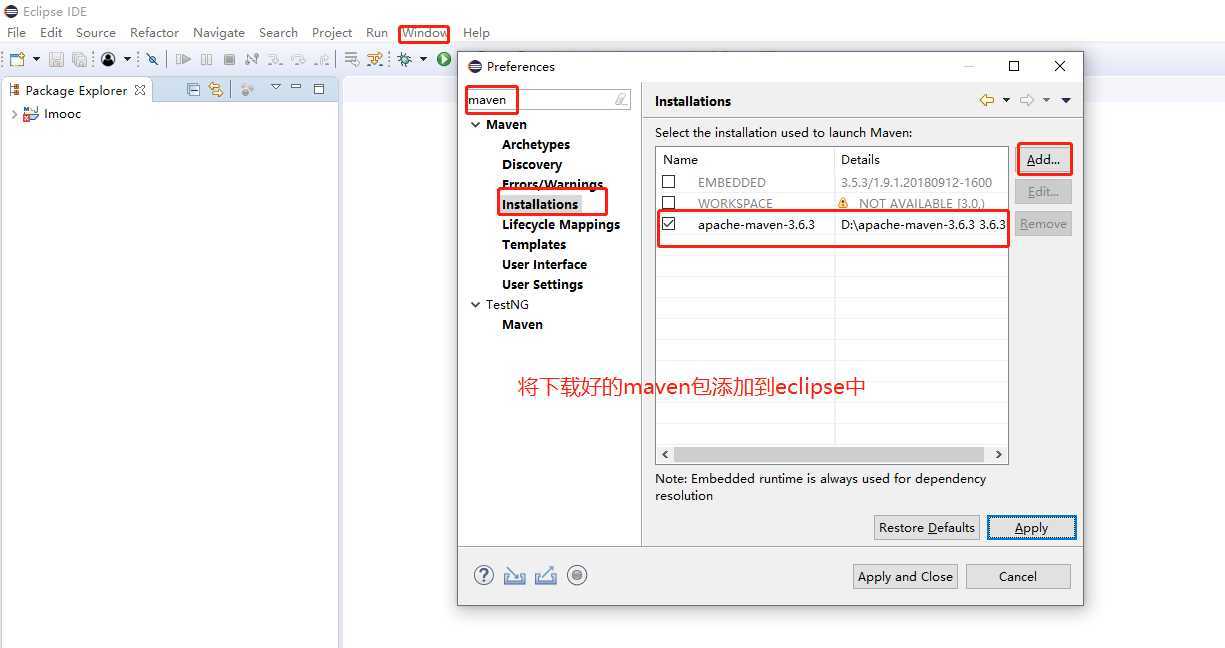Click Apply and Close button
Image resolution: width=1225 pixels, height=648 pixels.
pyautogui.click(x=905, y=576)
